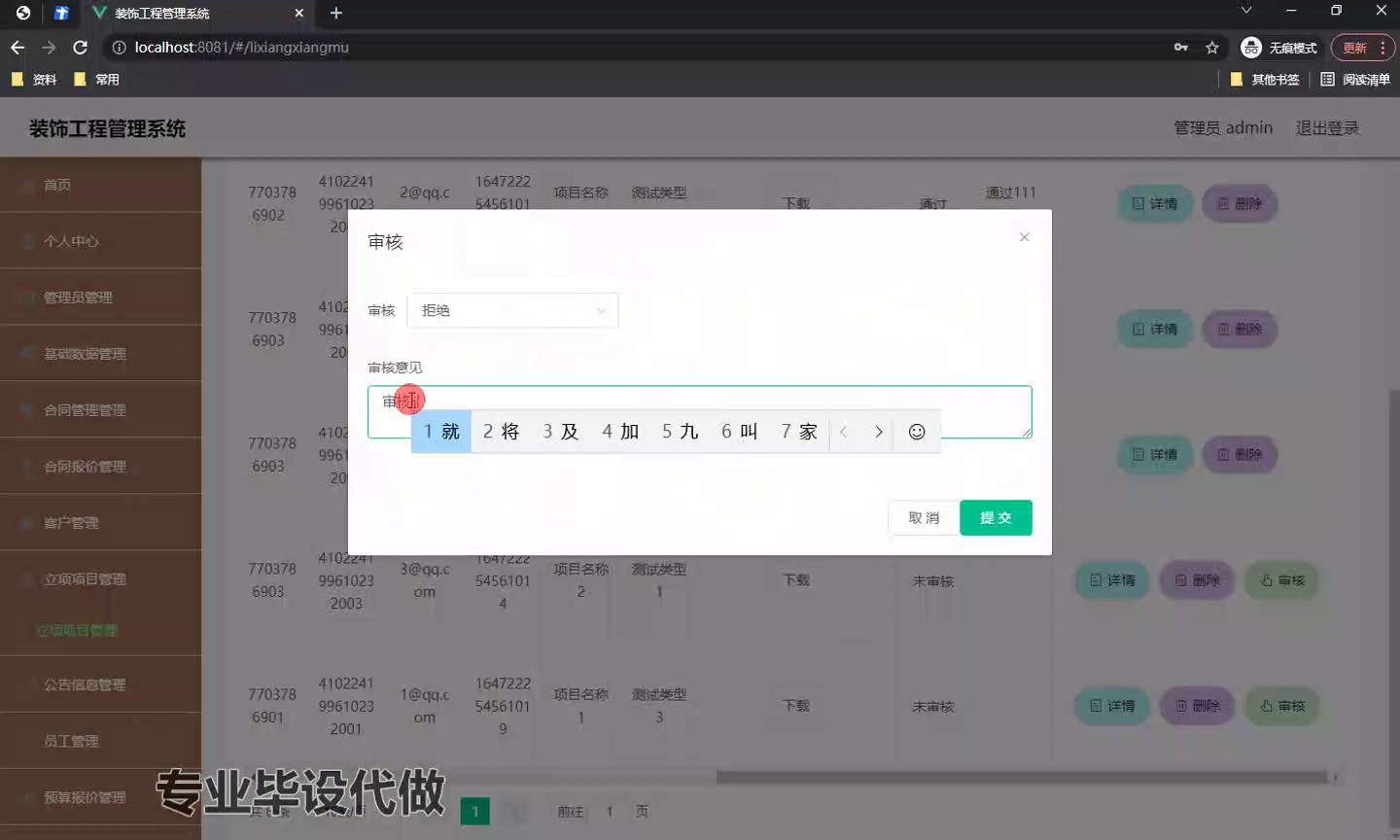The height and width of the screenshot is (840, 1400).
Task: Close the 审核 dialog with X icon
Action: pos(1024,237)
